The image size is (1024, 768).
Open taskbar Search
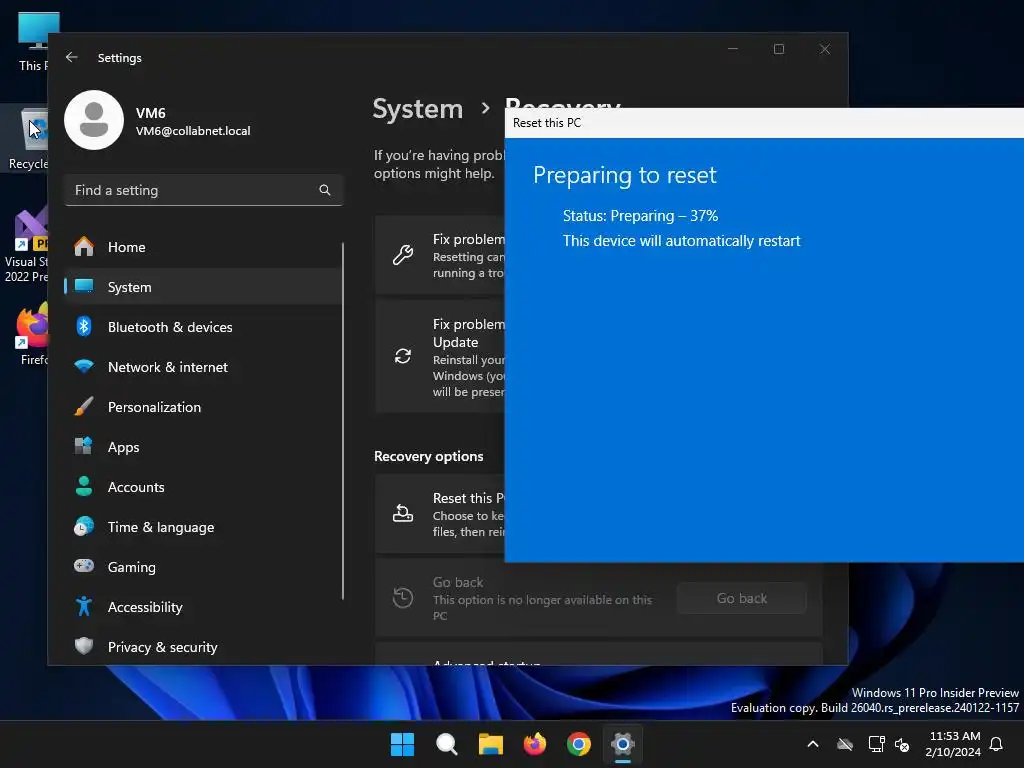447,744
